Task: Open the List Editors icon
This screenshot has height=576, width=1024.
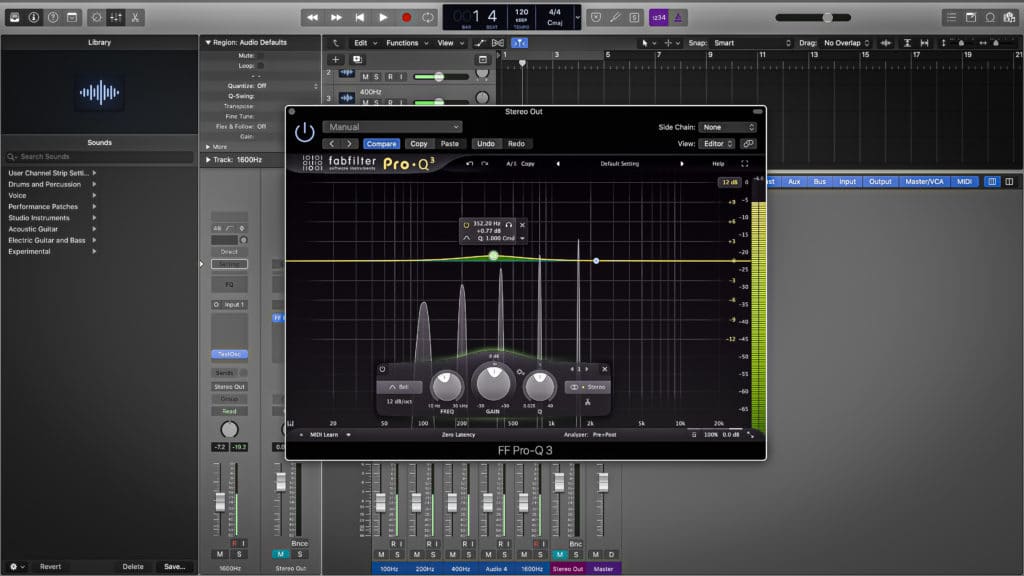Action: click(952, 18)
